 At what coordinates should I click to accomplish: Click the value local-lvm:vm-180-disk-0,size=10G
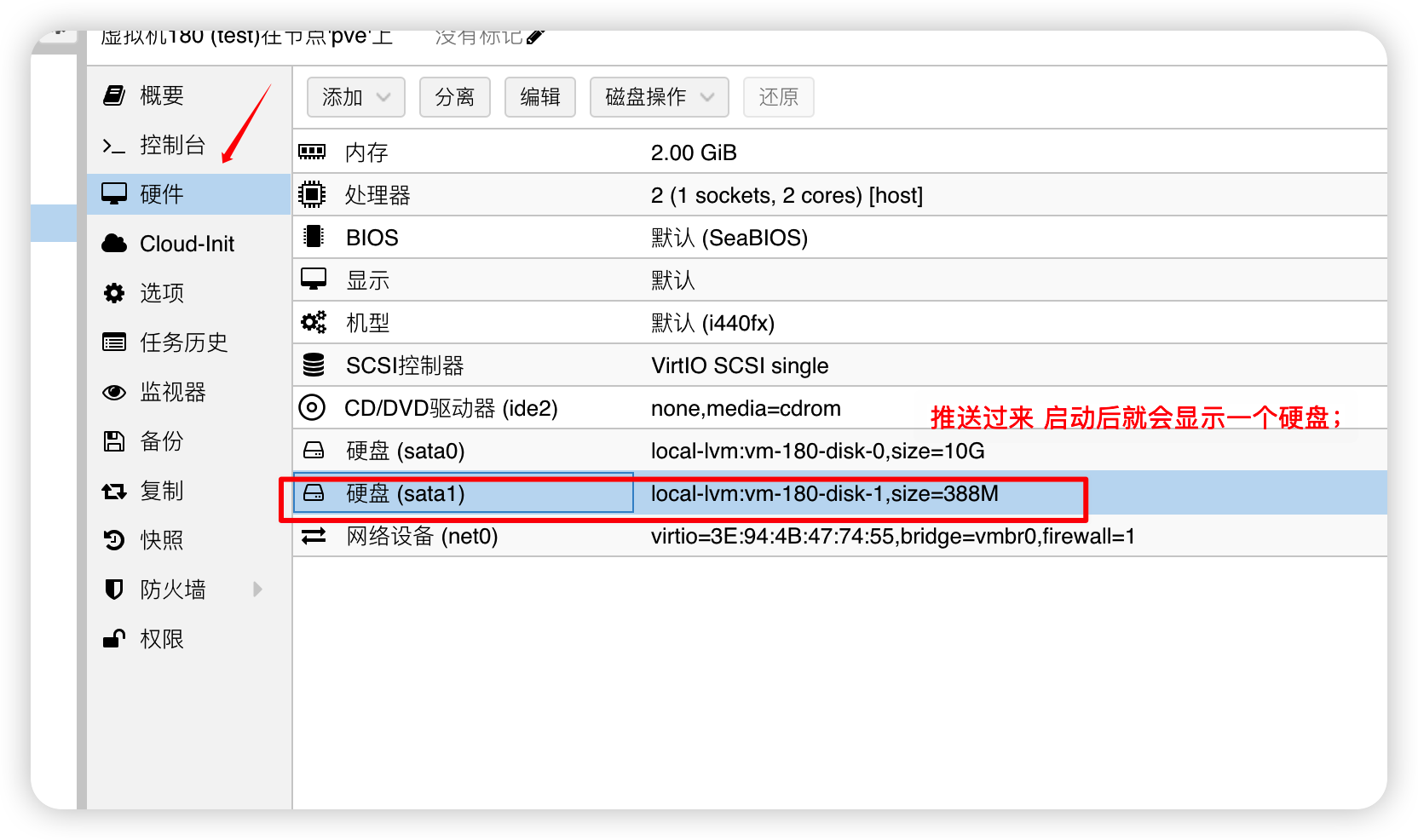coord(818,451)
